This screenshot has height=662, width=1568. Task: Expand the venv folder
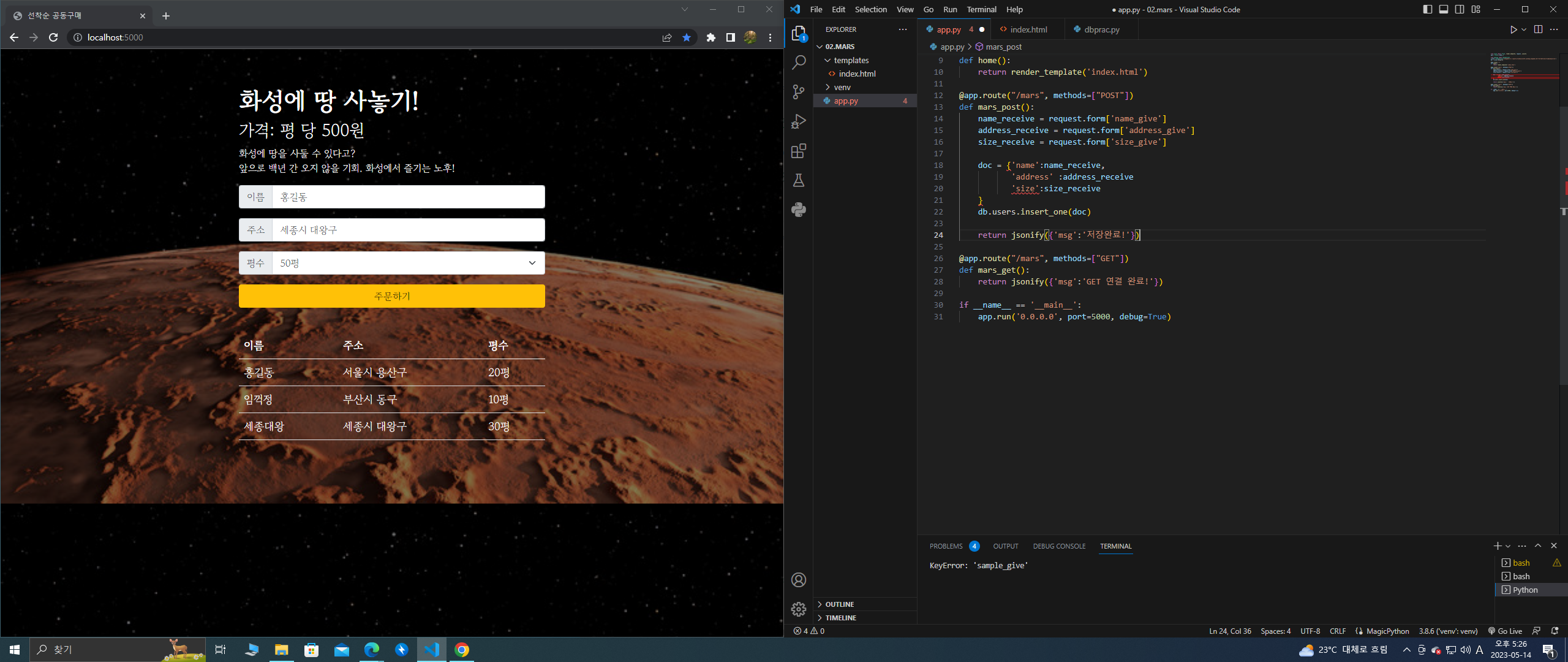coord(865,87)
